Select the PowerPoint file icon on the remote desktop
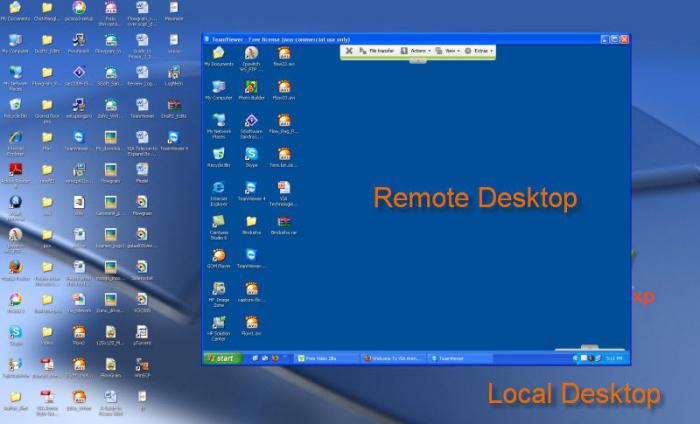The width and height of the screenshot is (700, 424). pos(283,193)
